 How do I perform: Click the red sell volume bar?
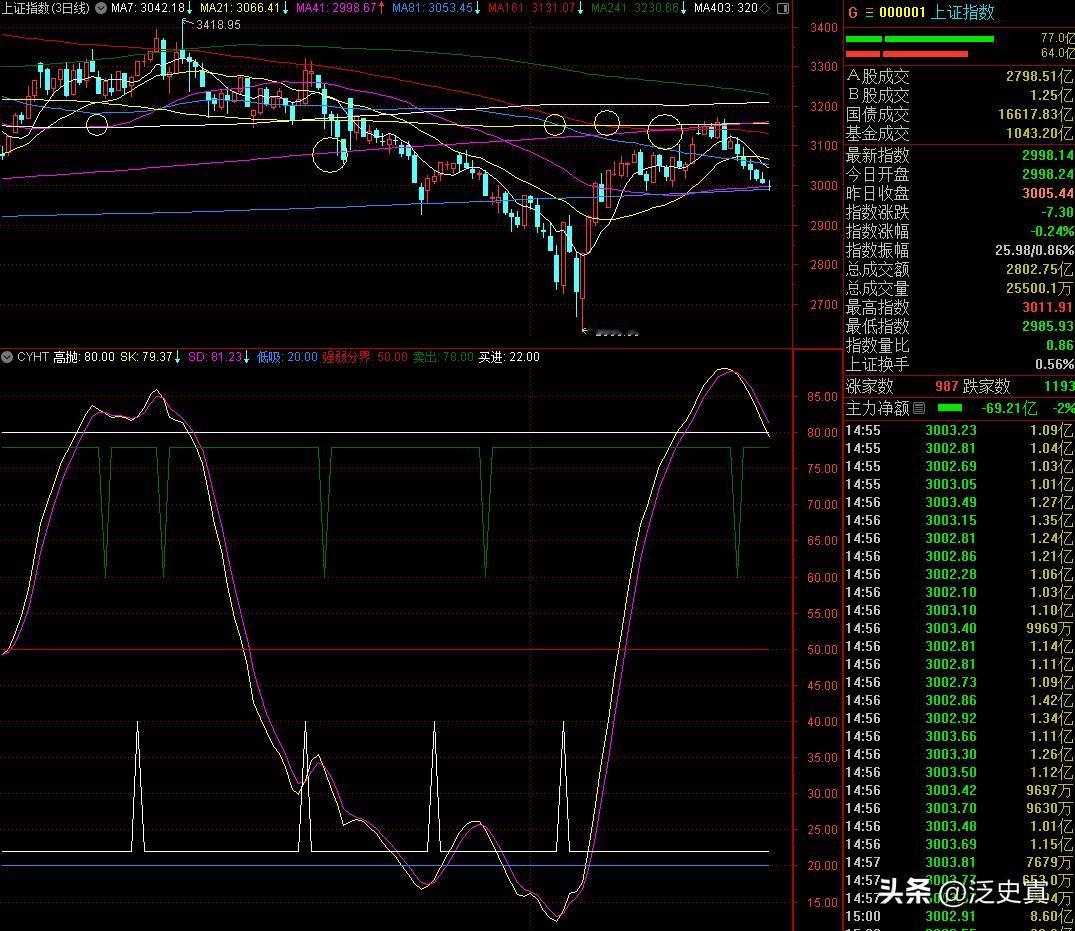pyautogui.click(x=906, y=53)
